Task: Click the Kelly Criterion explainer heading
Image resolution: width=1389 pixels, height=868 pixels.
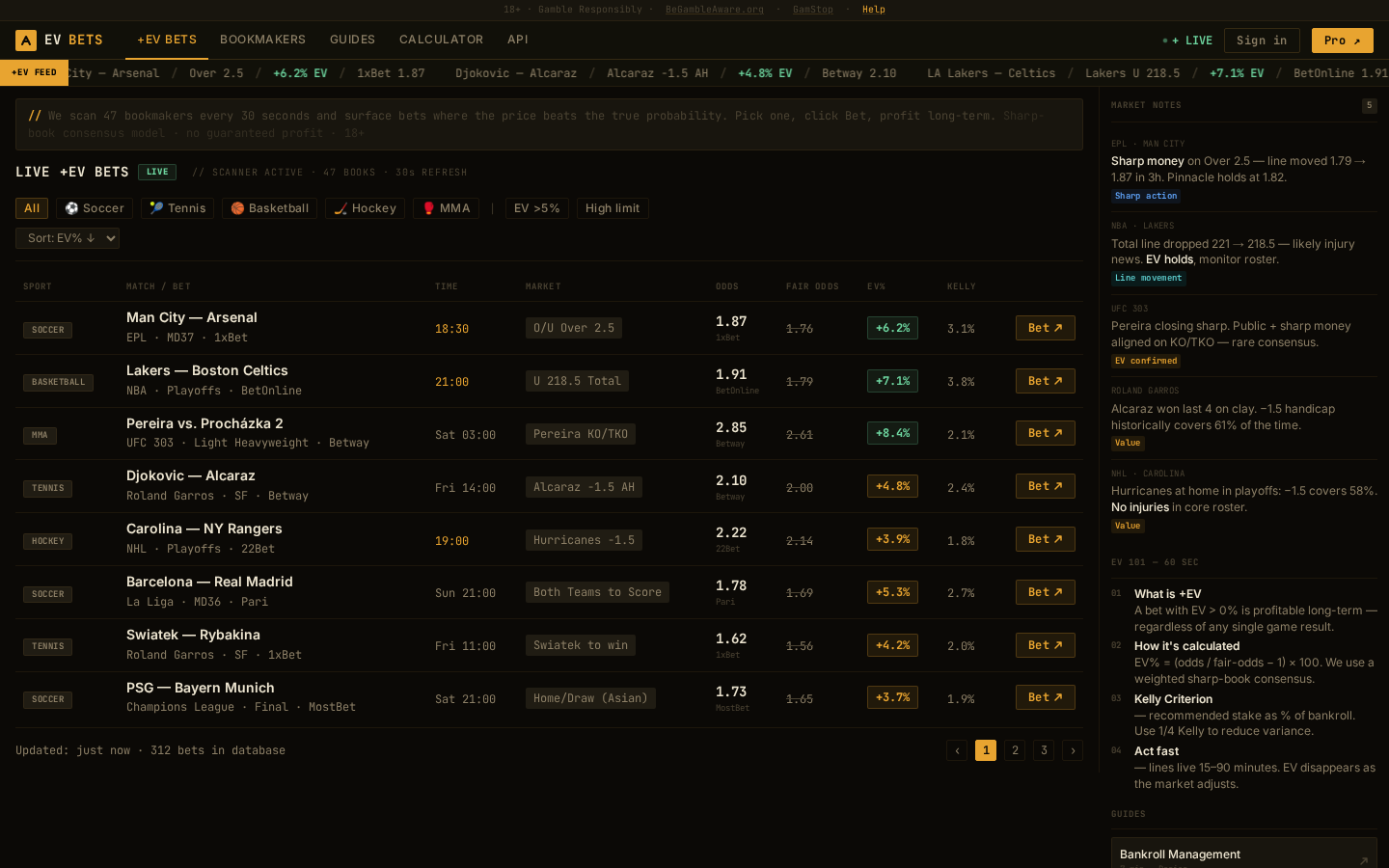Action: pyautogui.click(x=1173, y=699)
